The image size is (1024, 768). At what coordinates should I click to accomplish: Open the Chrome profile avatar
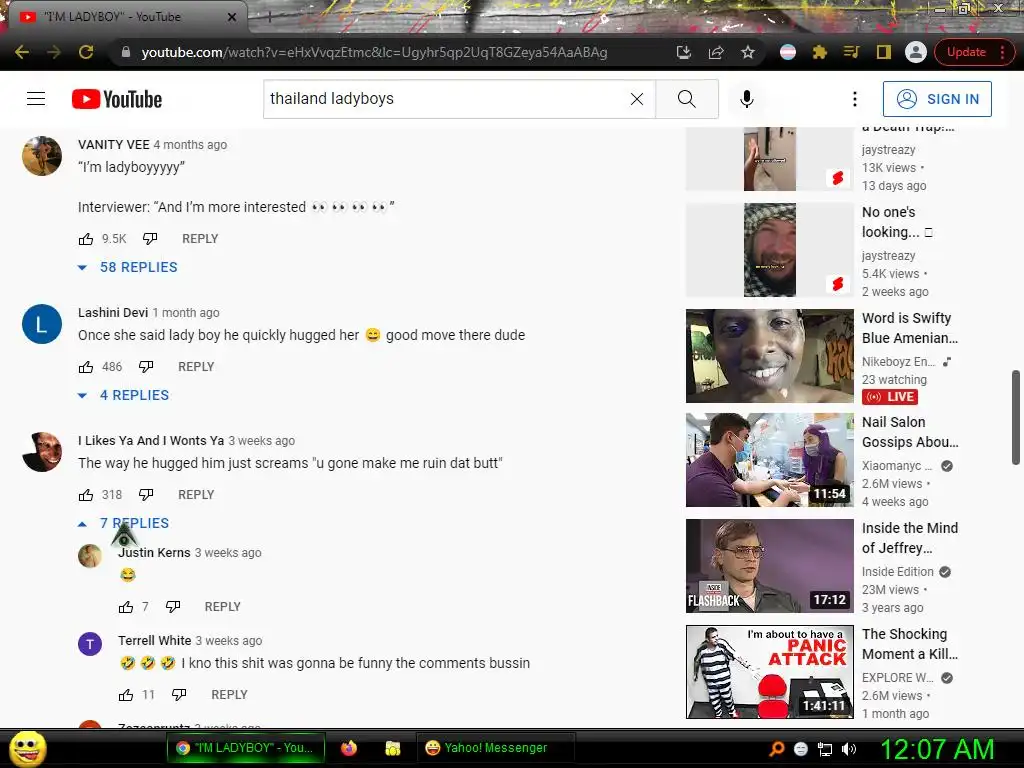916,52
